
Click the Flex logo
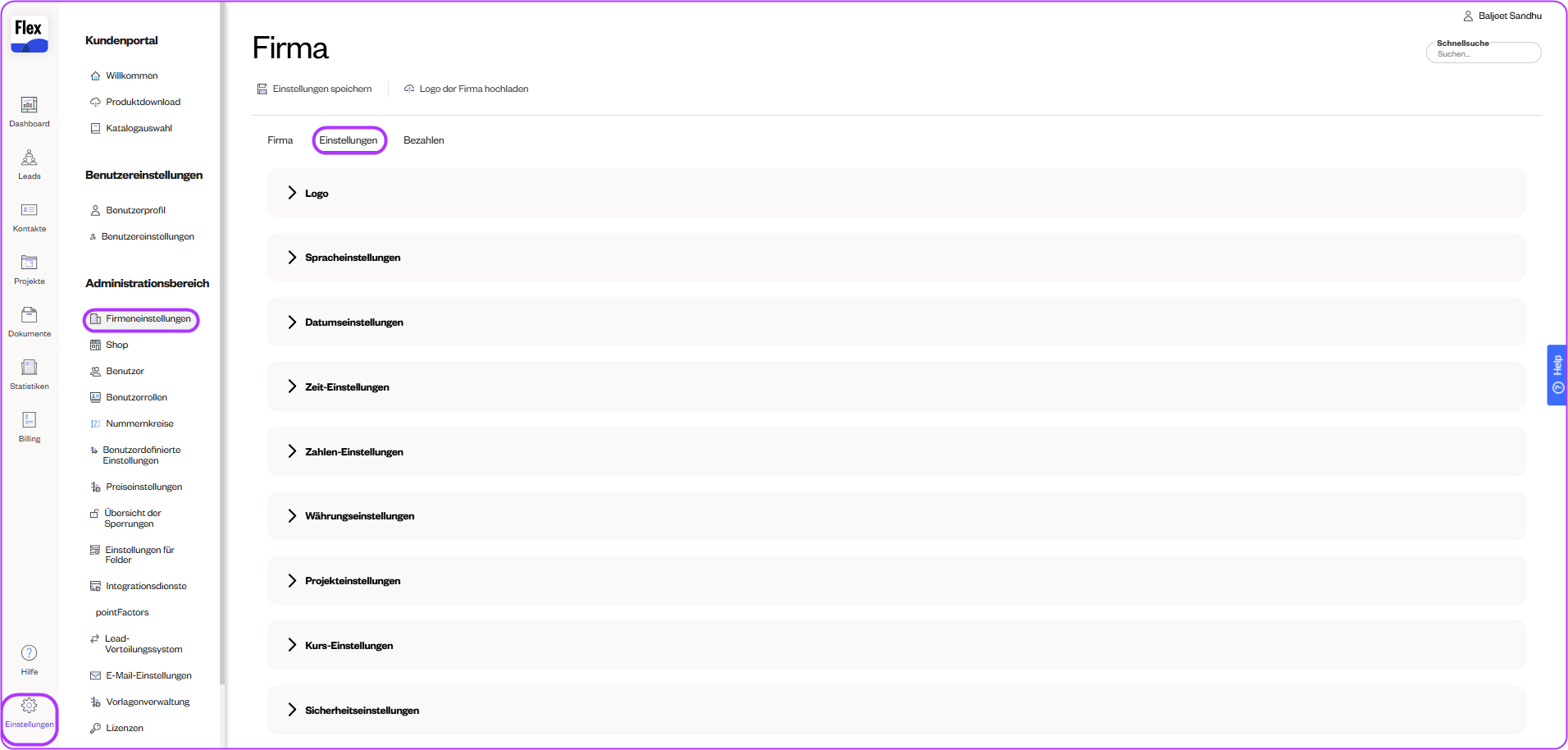[29, 34]
